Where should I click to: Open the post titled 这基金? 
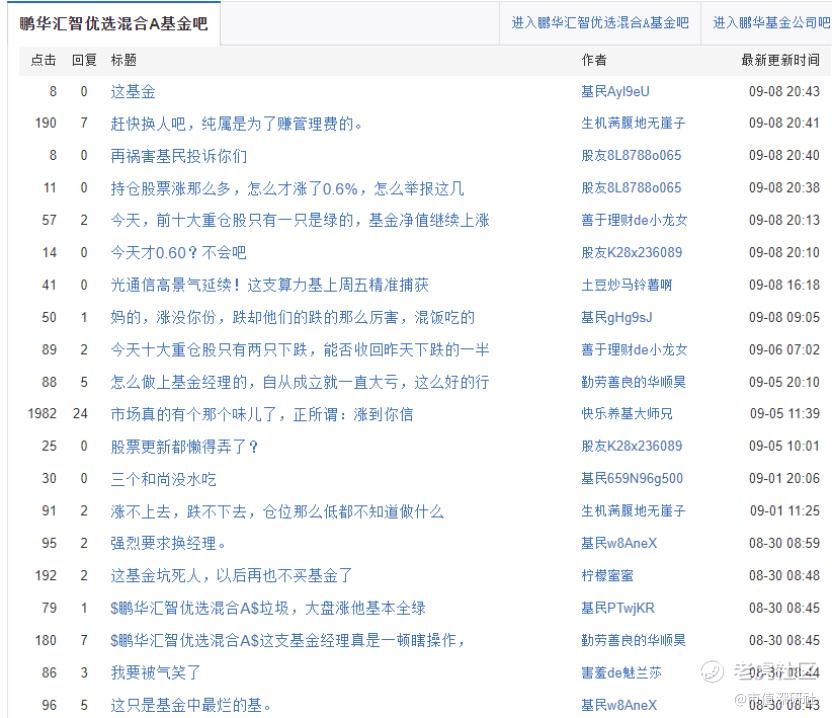133,92
